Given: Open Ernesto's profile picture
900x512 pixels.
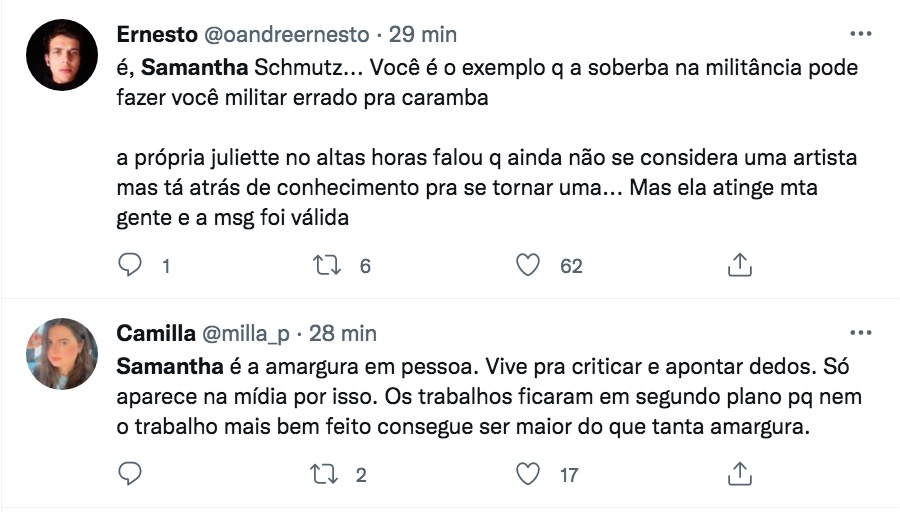Looking at the screenshot, I should pos(61,55).
